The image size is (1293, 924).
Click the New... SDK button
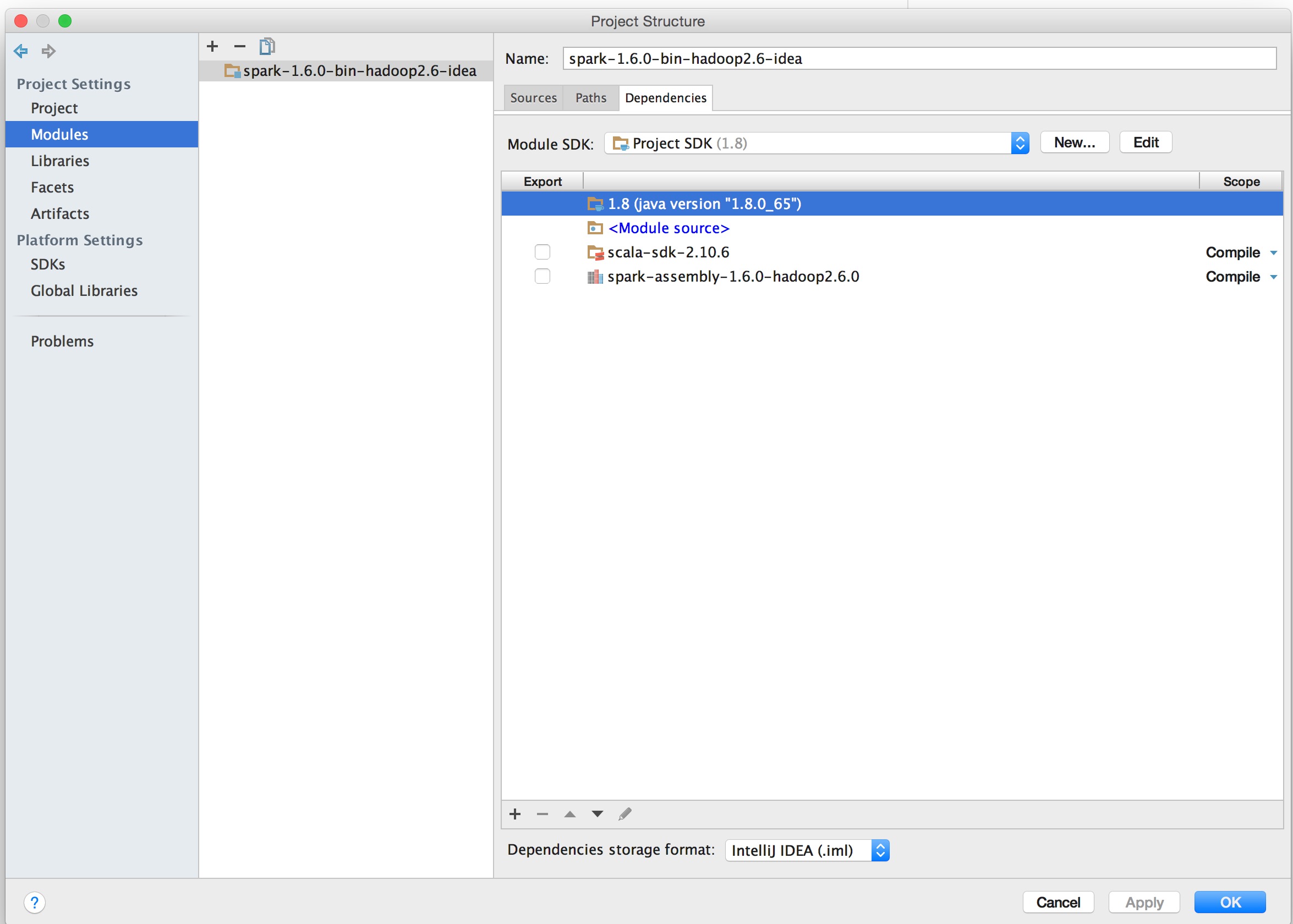[x=1075, y=142]
